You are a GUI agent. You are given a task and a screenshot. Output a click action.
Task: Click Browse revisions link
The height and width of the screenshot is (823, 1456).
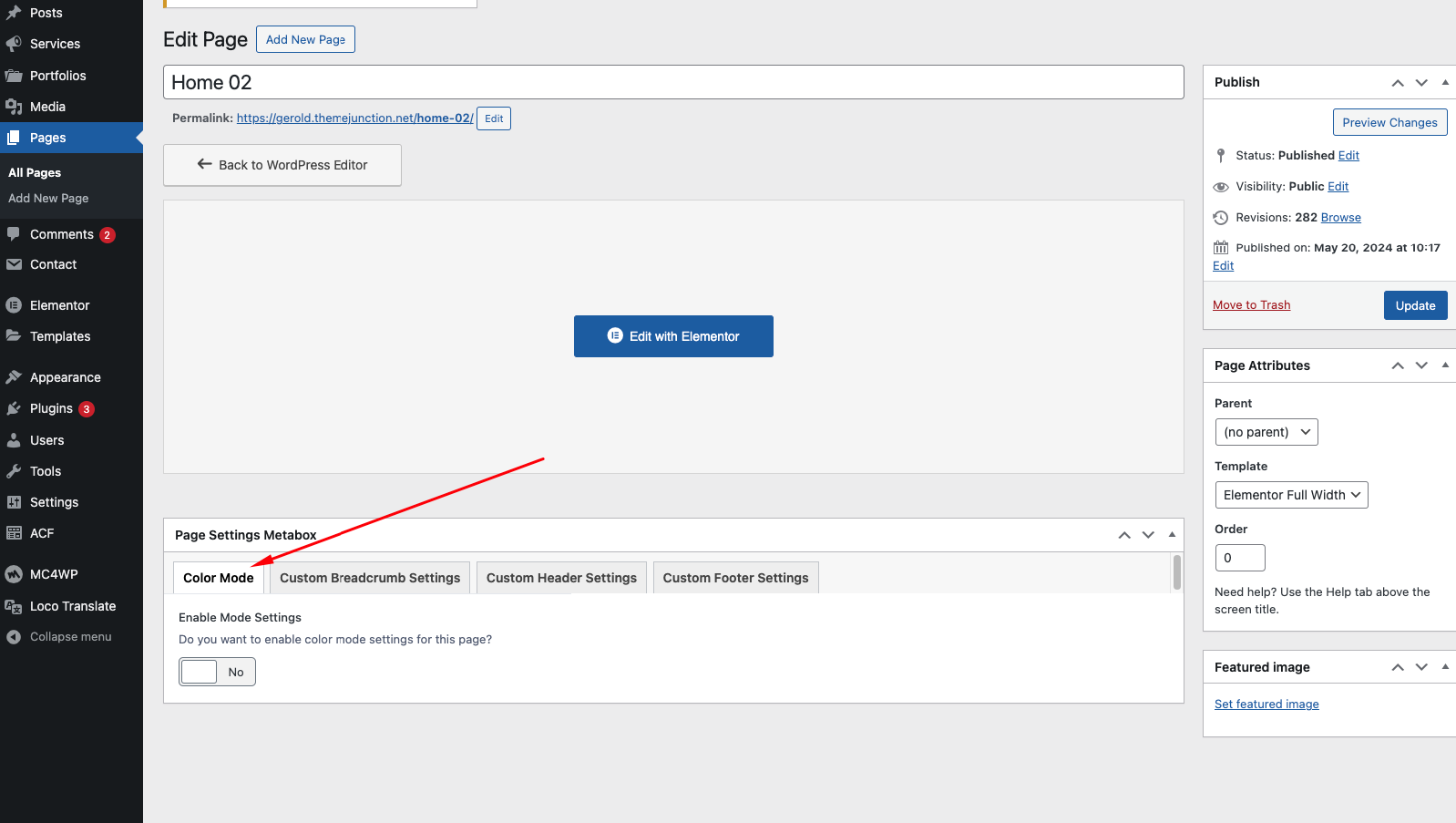click(1340, 218)
